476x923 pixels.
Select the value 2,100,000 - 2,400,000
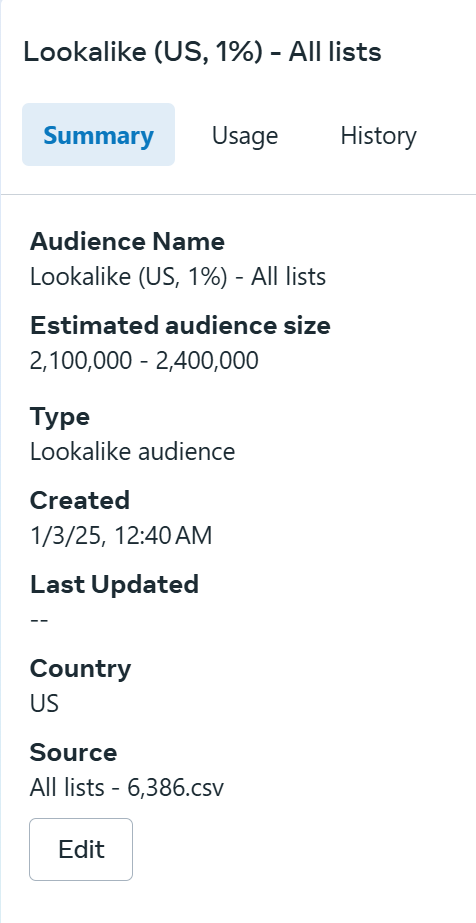(x=144, y=360)
